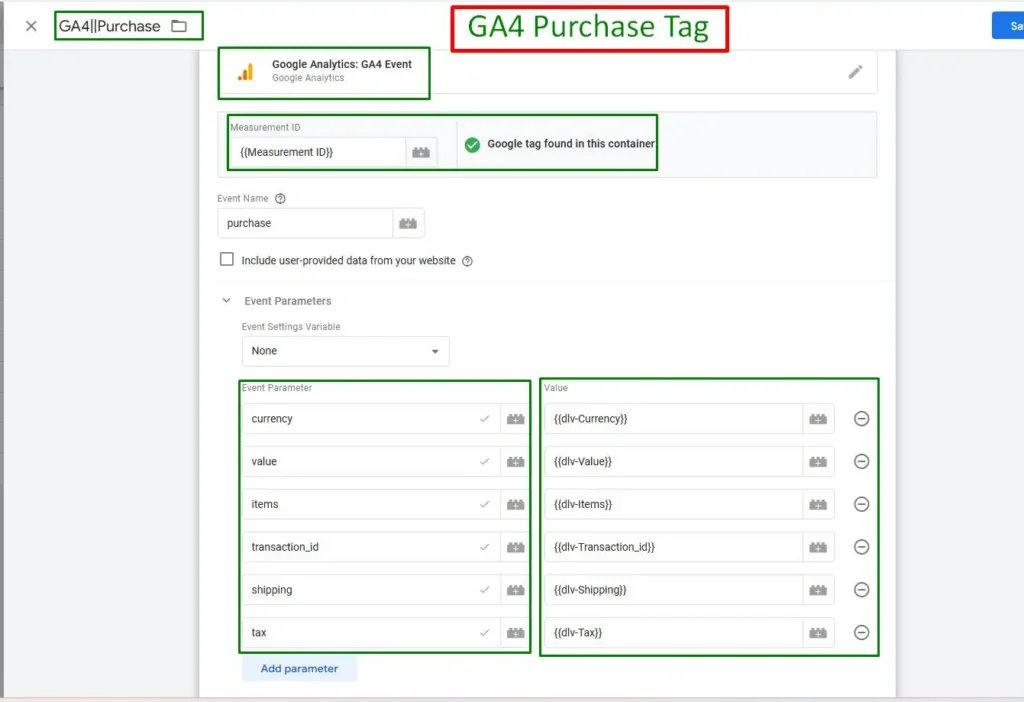Click the {{dlv-Value}} value field
Image resolution: width=1024 pixels, height=702 pixels.
tap(674, 462)
